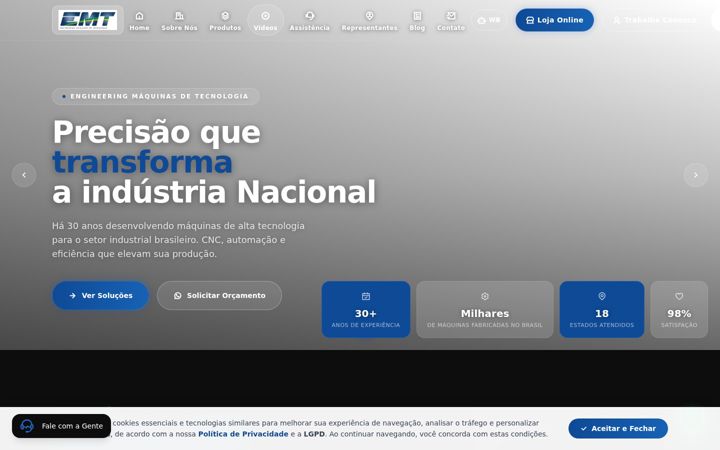This screenshot has height=450, width=720.
Task: Open the Vídeos section
Action: pyautogui.click(x=265, y=21)
